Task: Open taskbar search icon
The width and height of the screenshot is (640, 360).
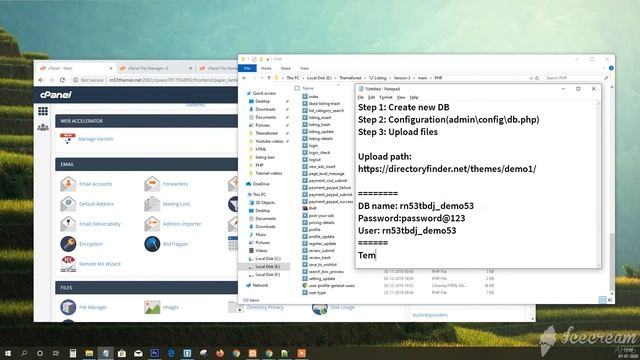Action: tap(24, 353)
